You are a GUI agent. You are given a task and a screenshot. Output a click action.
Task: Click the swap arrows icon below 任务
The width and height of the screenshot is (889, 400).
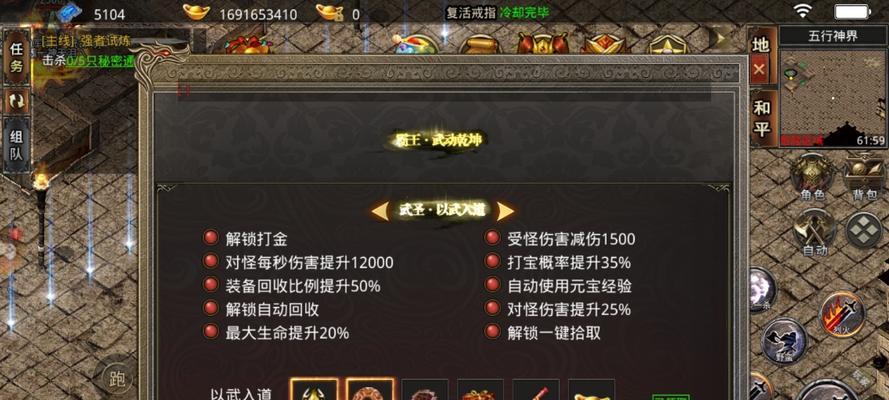click(16, 101)
